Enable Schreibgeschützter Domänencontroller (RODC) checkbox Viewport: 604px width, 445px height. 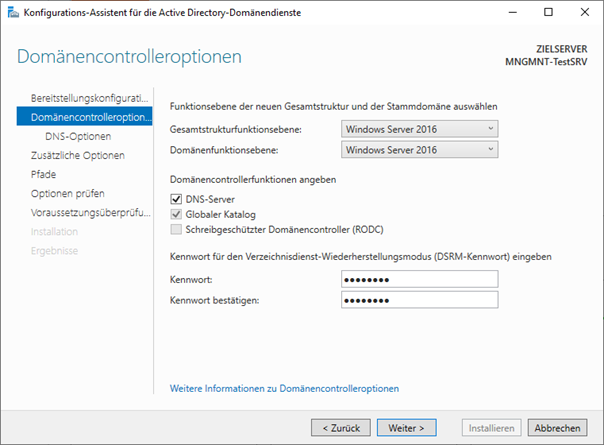[177, 228]
